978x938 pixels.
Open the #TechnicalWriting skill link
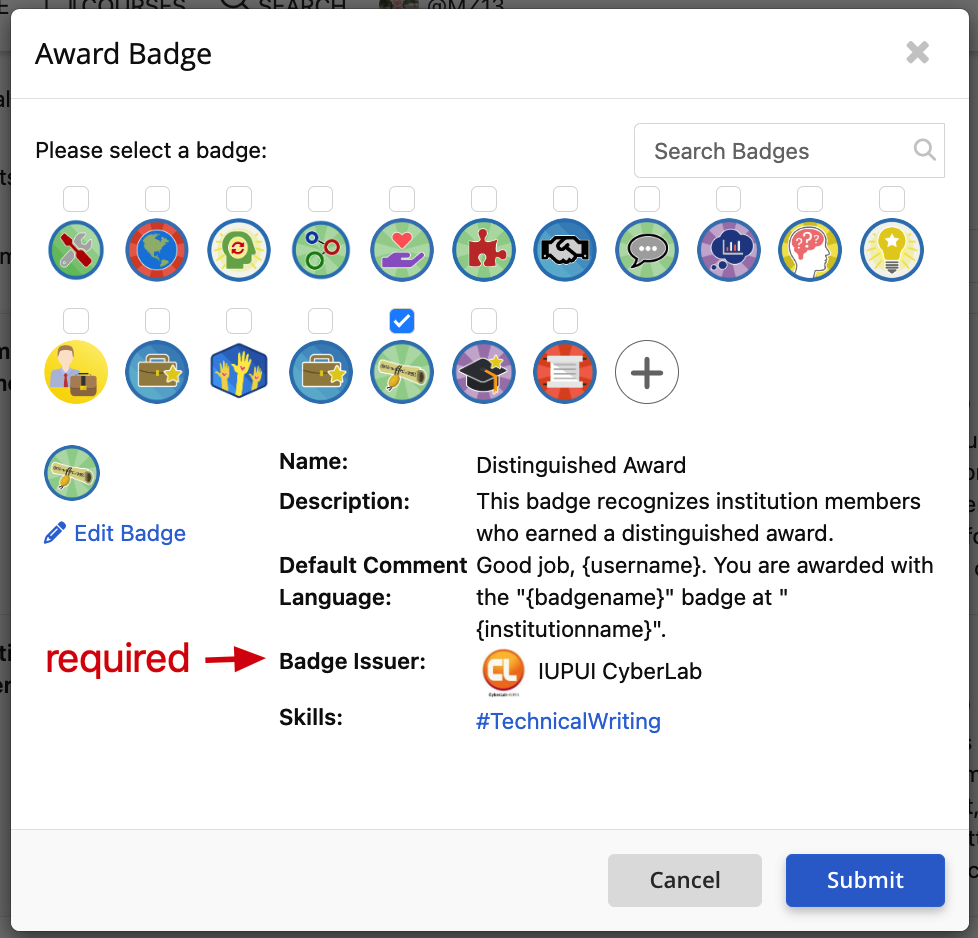[568, 721]
